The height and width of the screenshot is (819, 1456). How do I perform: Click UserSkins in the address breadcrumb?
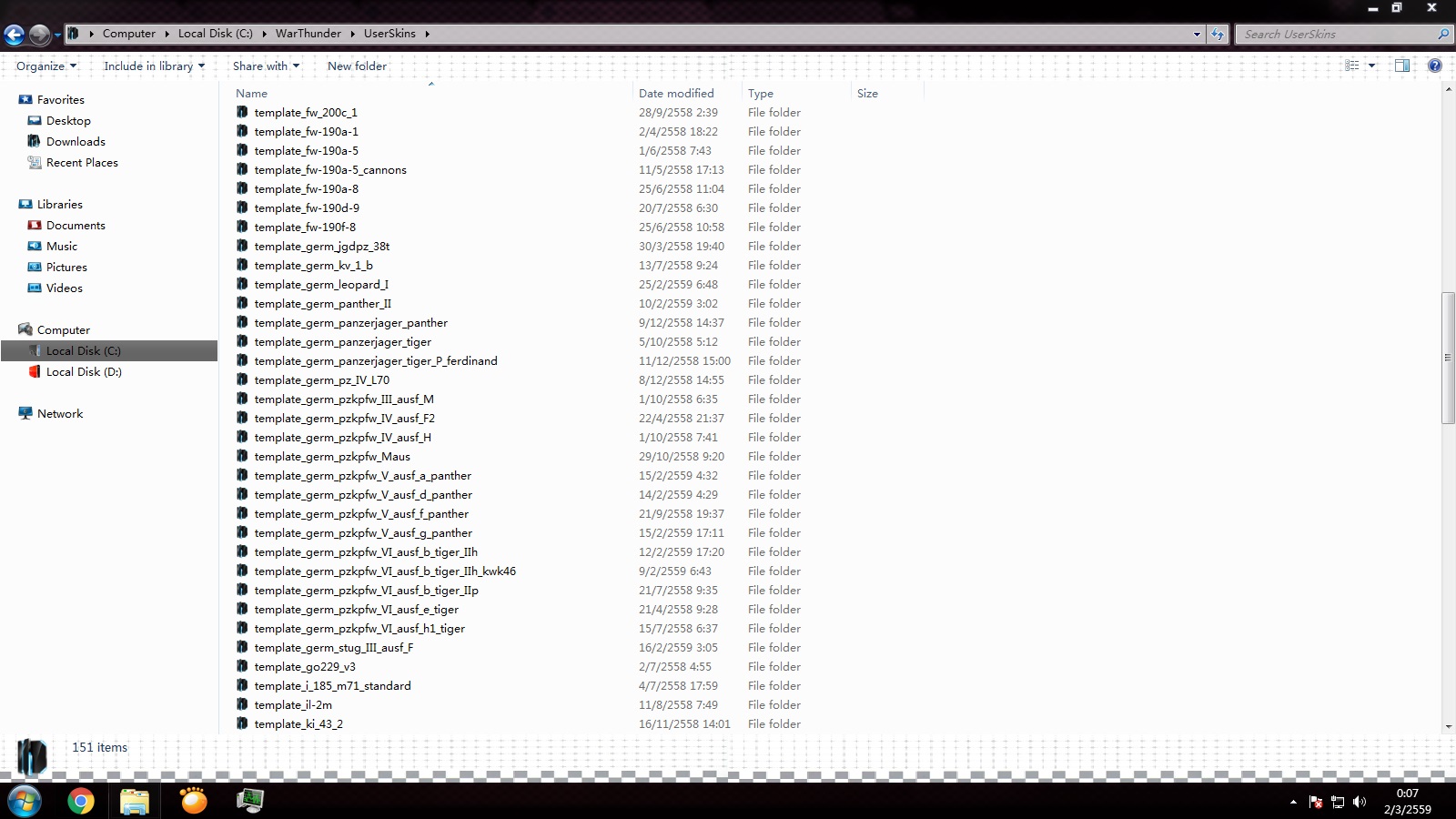[x=389, y=34]
